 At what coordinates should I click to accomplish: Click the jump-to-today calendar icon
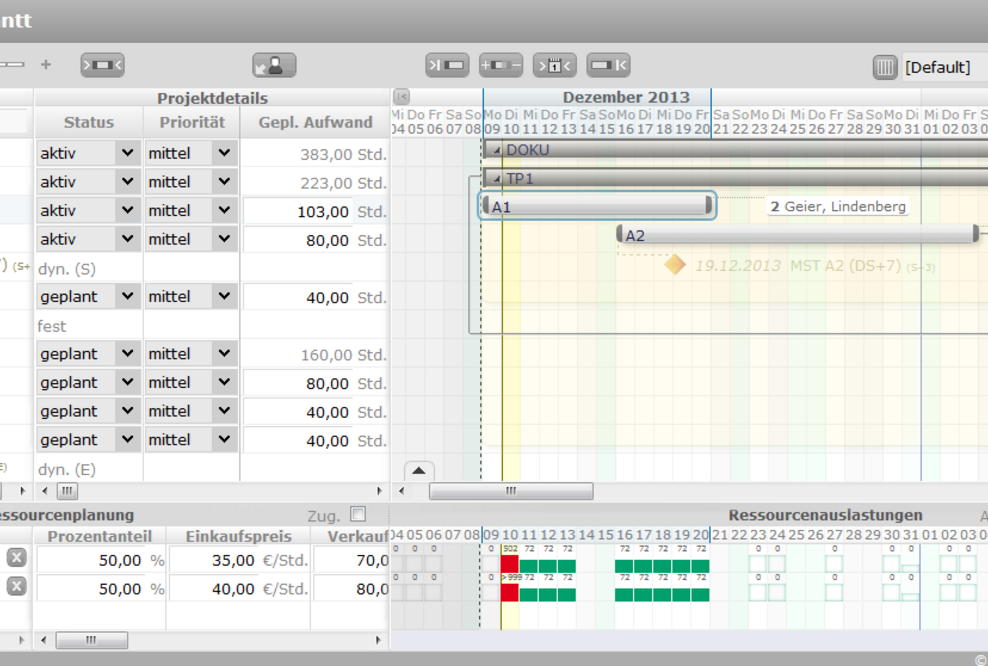[554, 66]
